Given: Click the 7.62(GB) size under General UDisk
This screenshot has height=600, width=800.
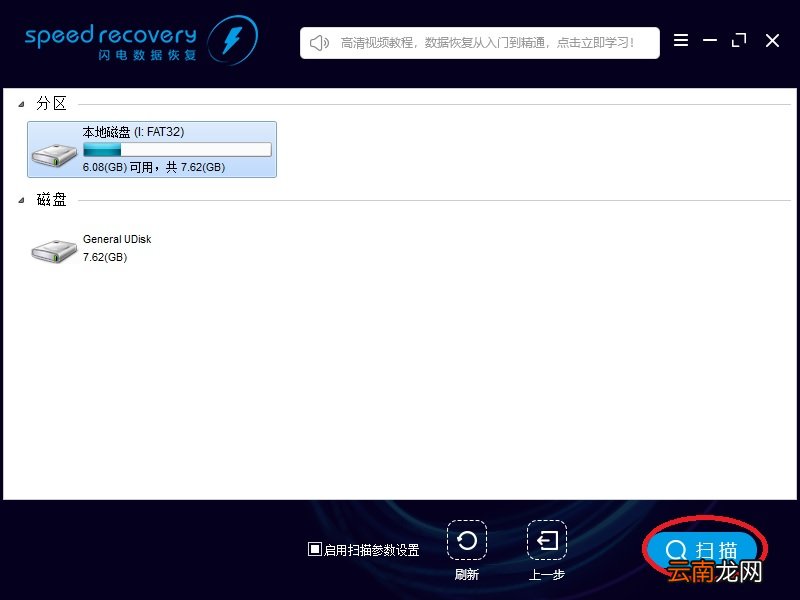Looking at the screenshot, I should pos(105,257).
